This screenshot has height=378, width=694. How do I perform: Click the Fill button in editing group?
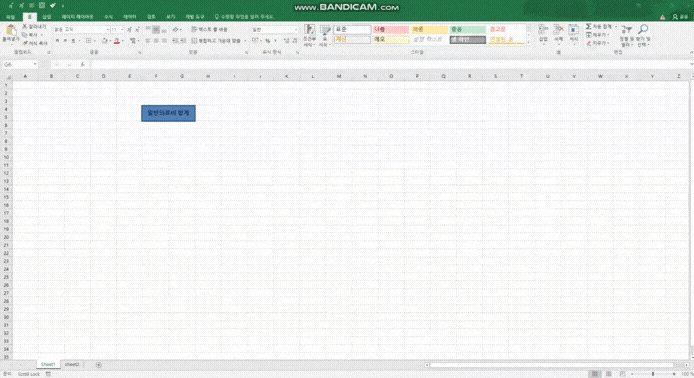click(x=598, y=35)
